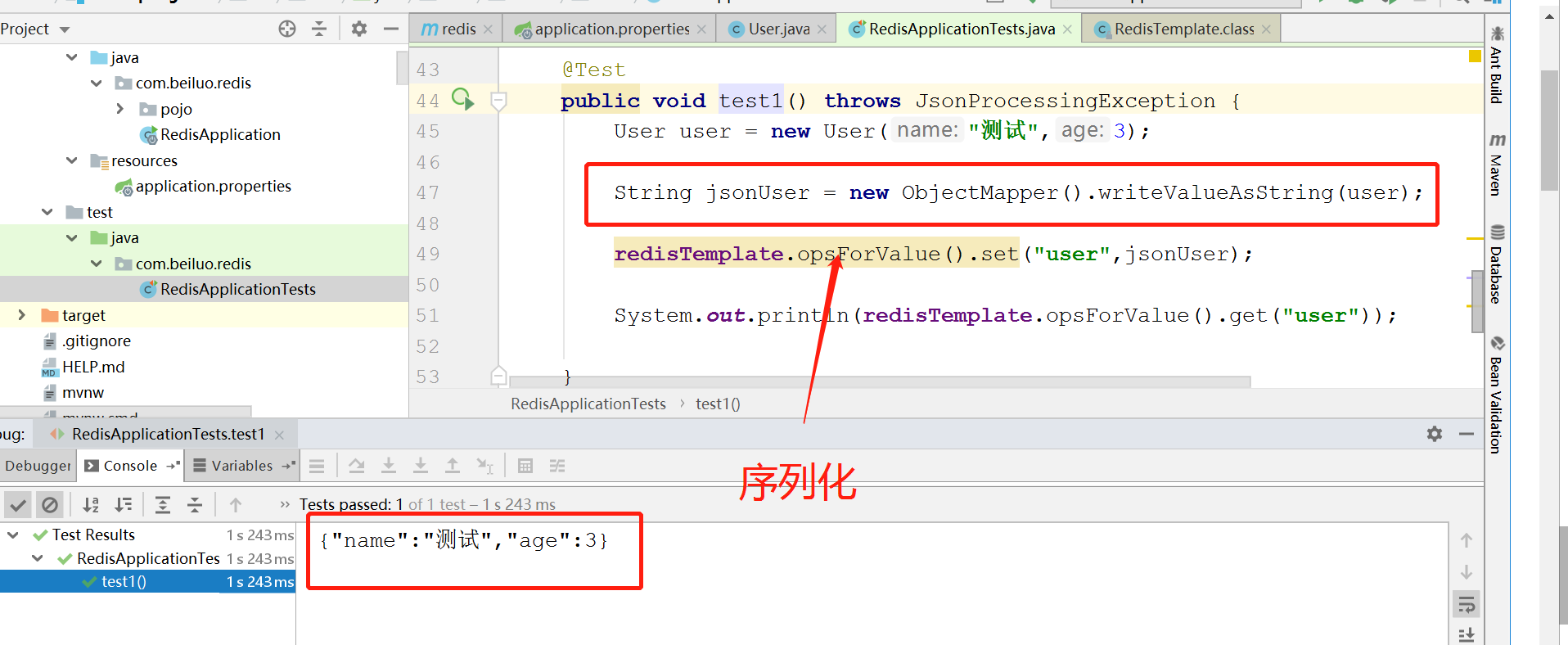Toggle soft-wrap in the console output

tap(1467, 605)
